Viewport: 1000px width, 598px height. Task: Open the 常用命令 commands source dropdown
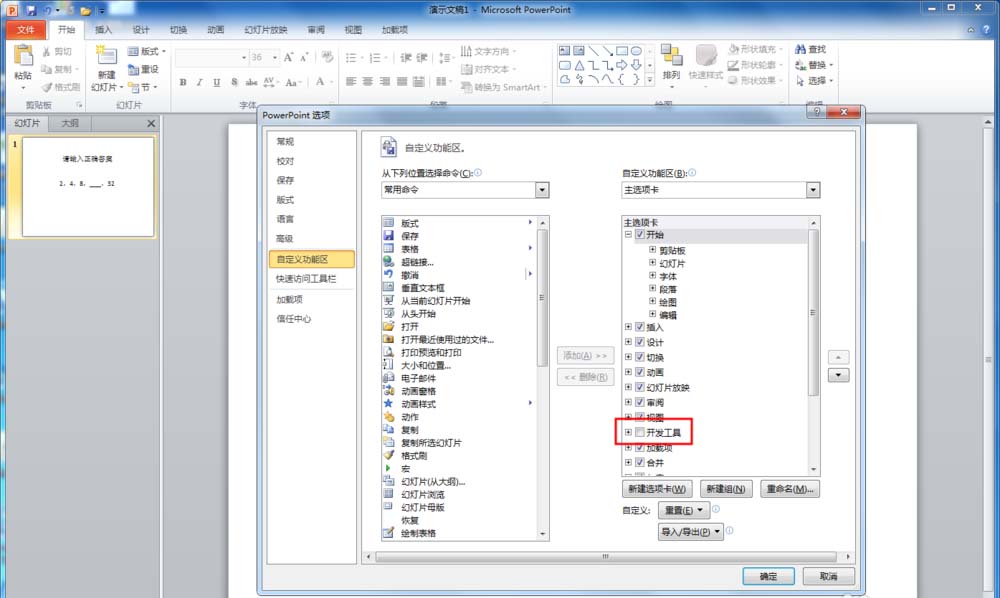[x=541, y=189]
